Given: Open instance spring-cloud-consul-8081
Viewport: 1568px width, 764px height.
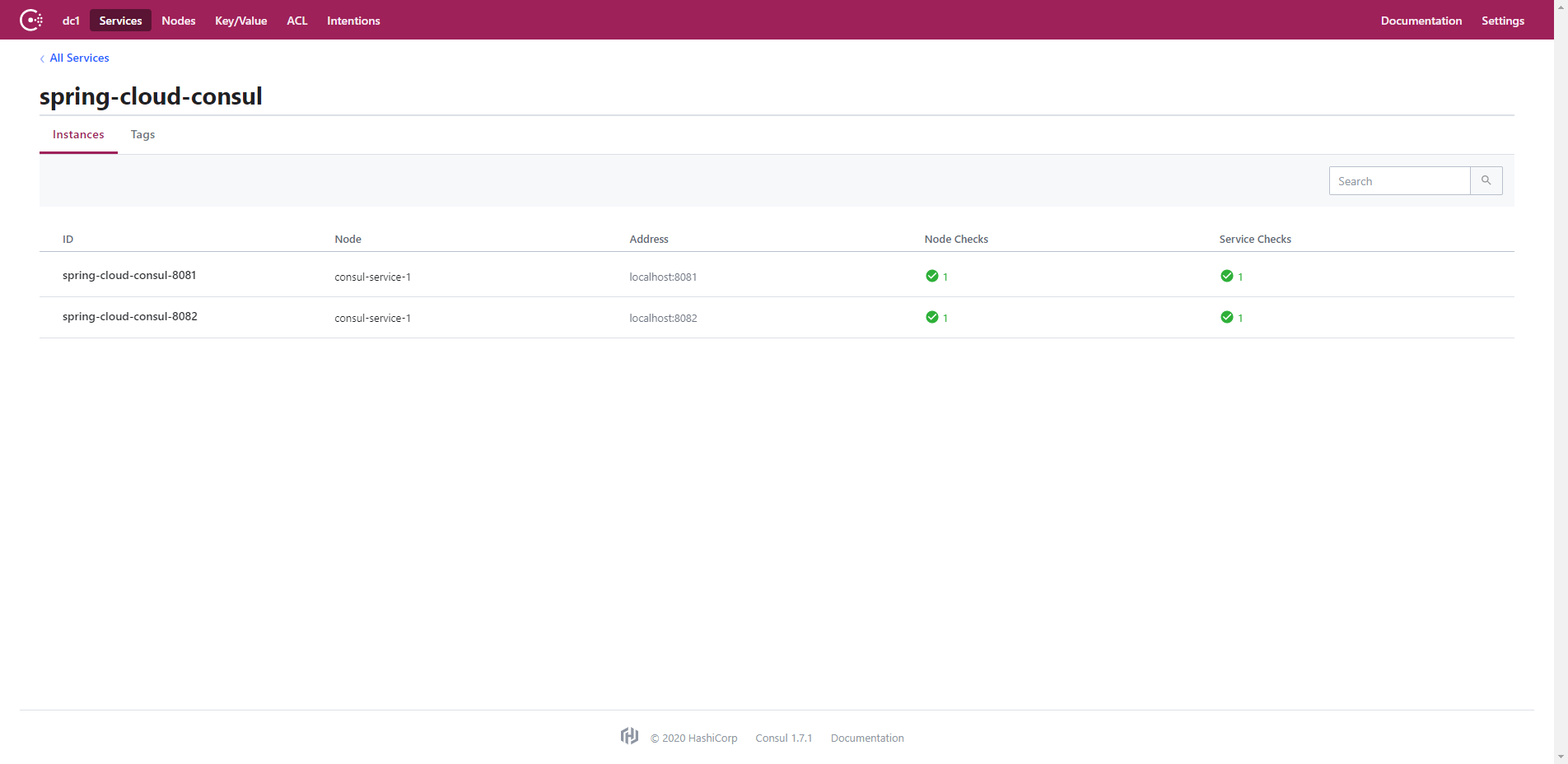Looking at the screenshot, I should pos(129,275).
